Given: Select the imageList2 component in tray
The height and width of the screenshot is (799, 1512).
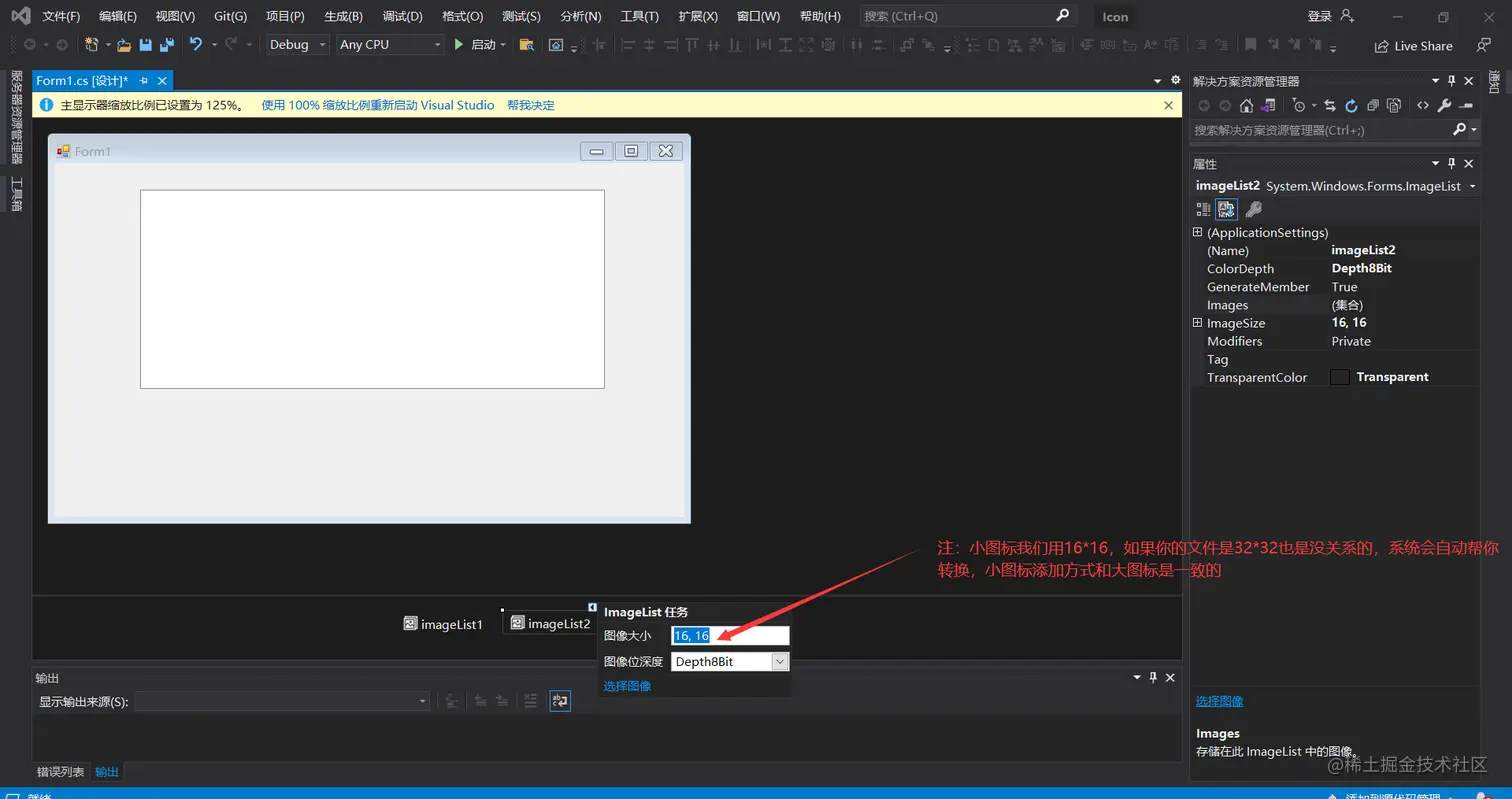Looking at the screenshot, I should click(x=550, y=624).
